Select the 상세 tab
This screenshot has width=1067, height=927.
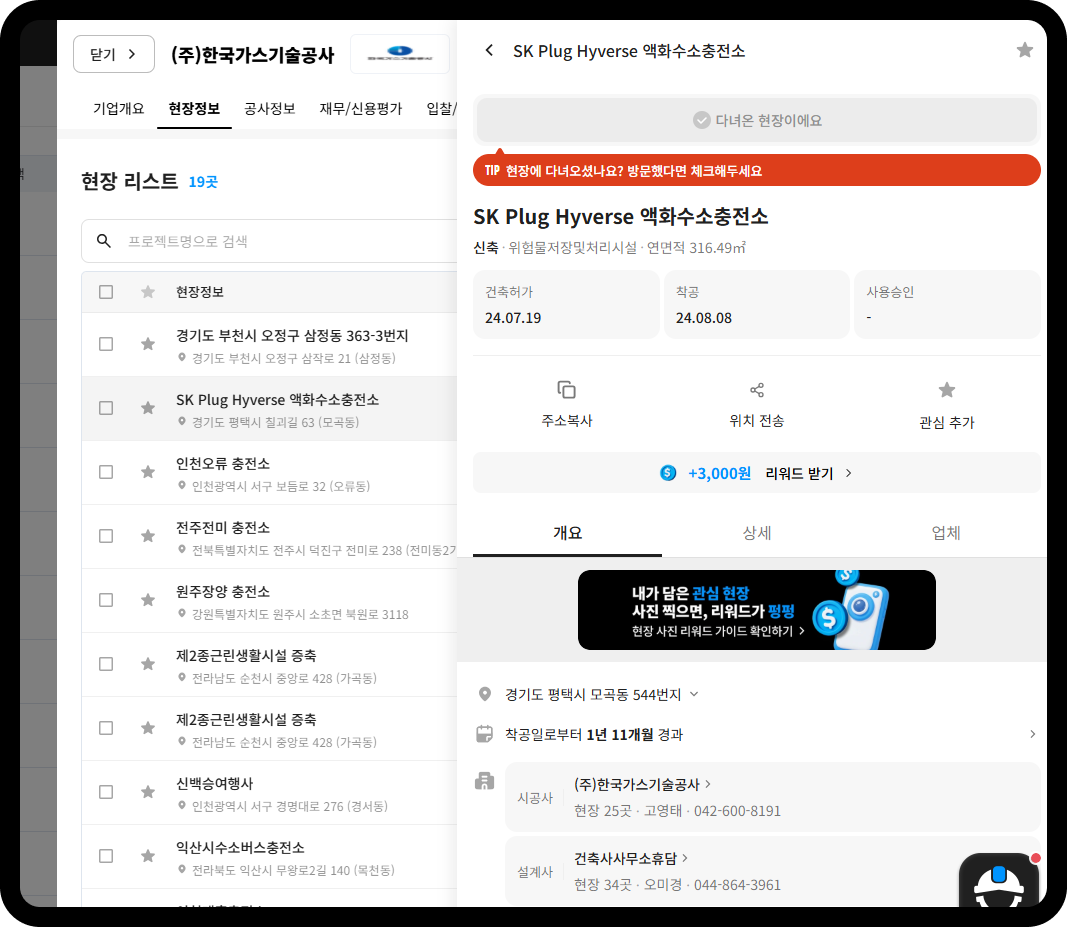[757, 533]
